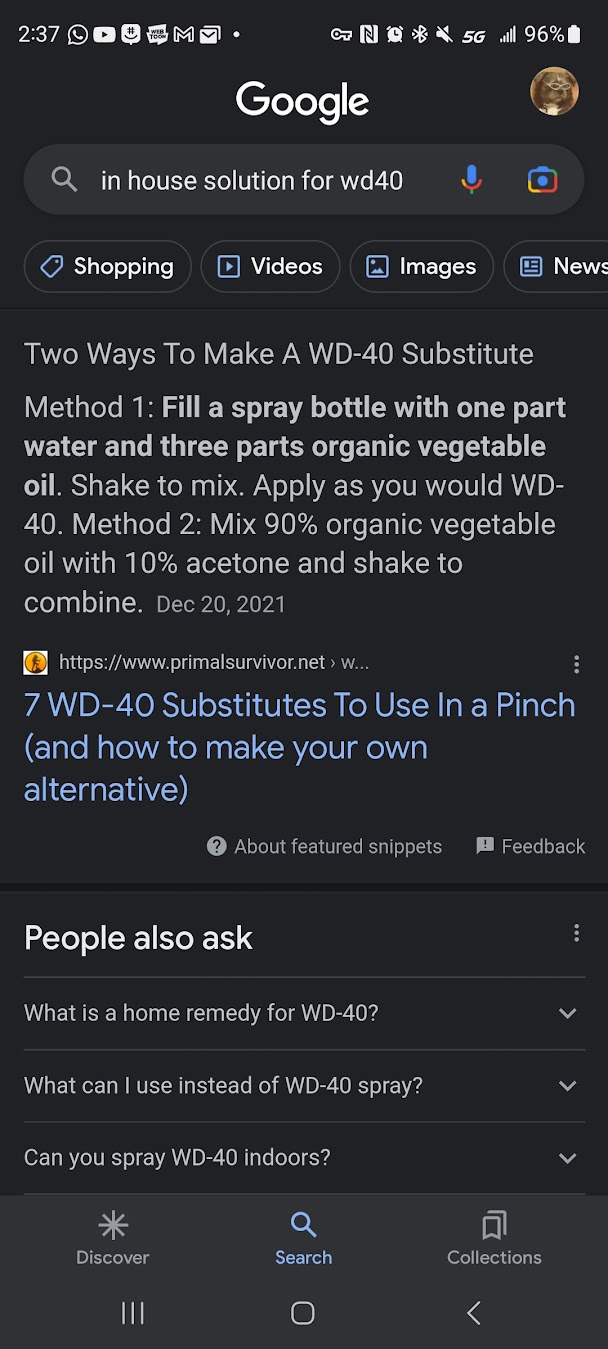This screenshot has height=1349, width=608.
Task: Expand "Can you spray WD-40 indoors?" question
Action: [304, 1157]
